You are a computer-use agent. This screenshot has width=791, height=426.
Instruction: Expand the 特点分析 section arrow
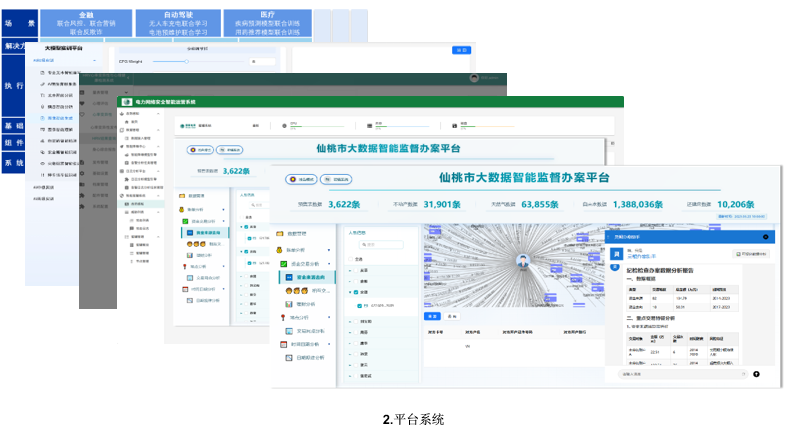(x=331, y=317)
